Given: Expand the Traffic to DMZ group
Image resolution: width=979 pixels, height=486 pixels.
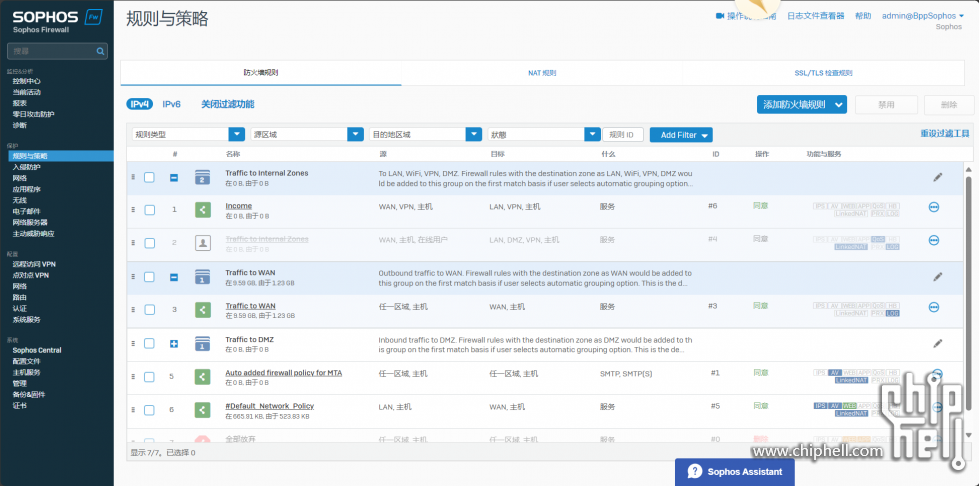Looking at the screenshot, I should point(174,344).
